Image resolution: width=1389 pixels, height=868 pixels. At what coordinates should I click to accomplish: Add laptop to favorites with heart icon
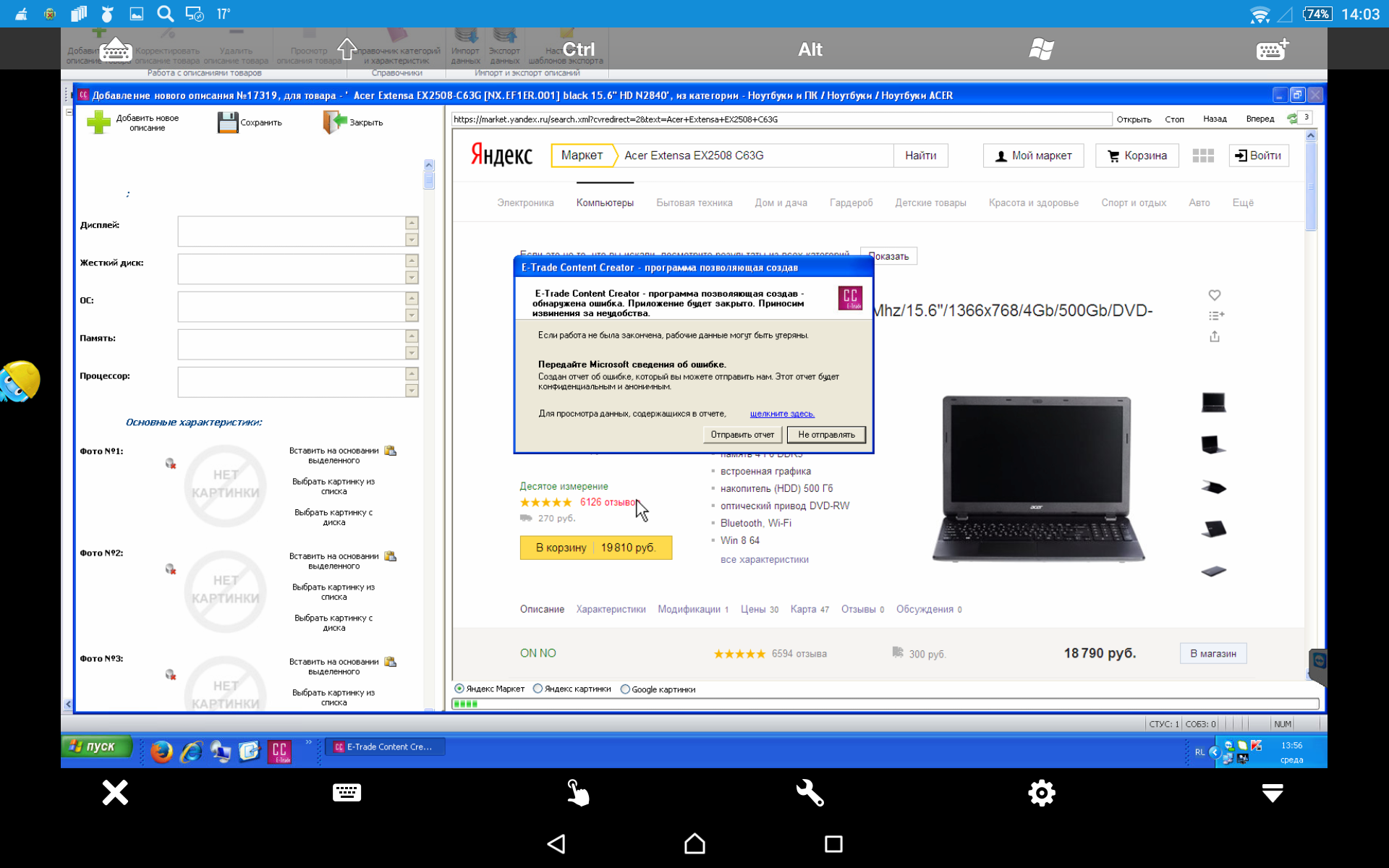pyautogui.click(x=1215, y=295)
